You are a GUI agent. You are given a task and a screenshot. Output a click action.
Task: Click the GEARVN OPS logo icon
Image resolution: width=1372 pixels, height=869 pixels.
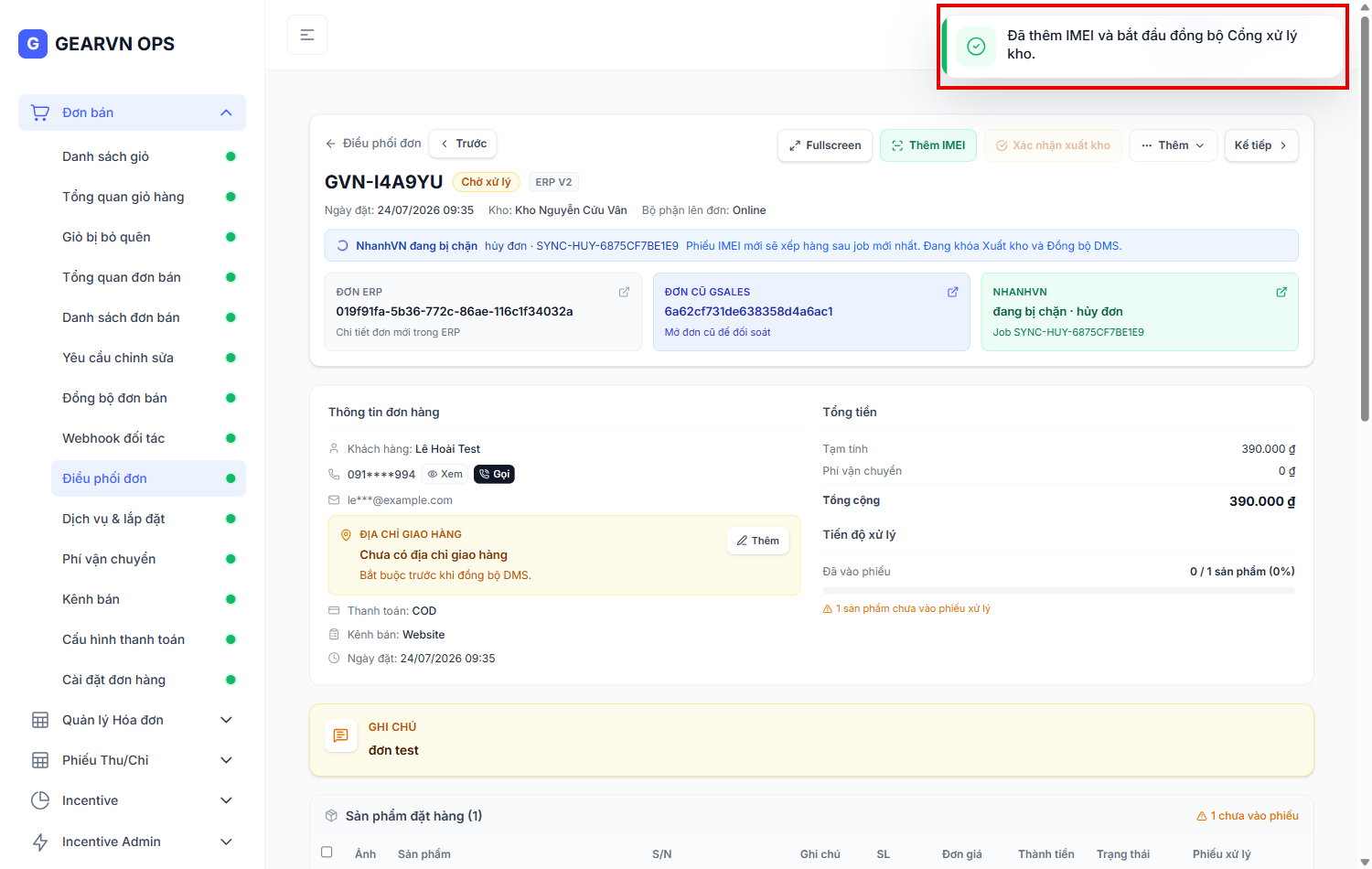coord(33,43)
